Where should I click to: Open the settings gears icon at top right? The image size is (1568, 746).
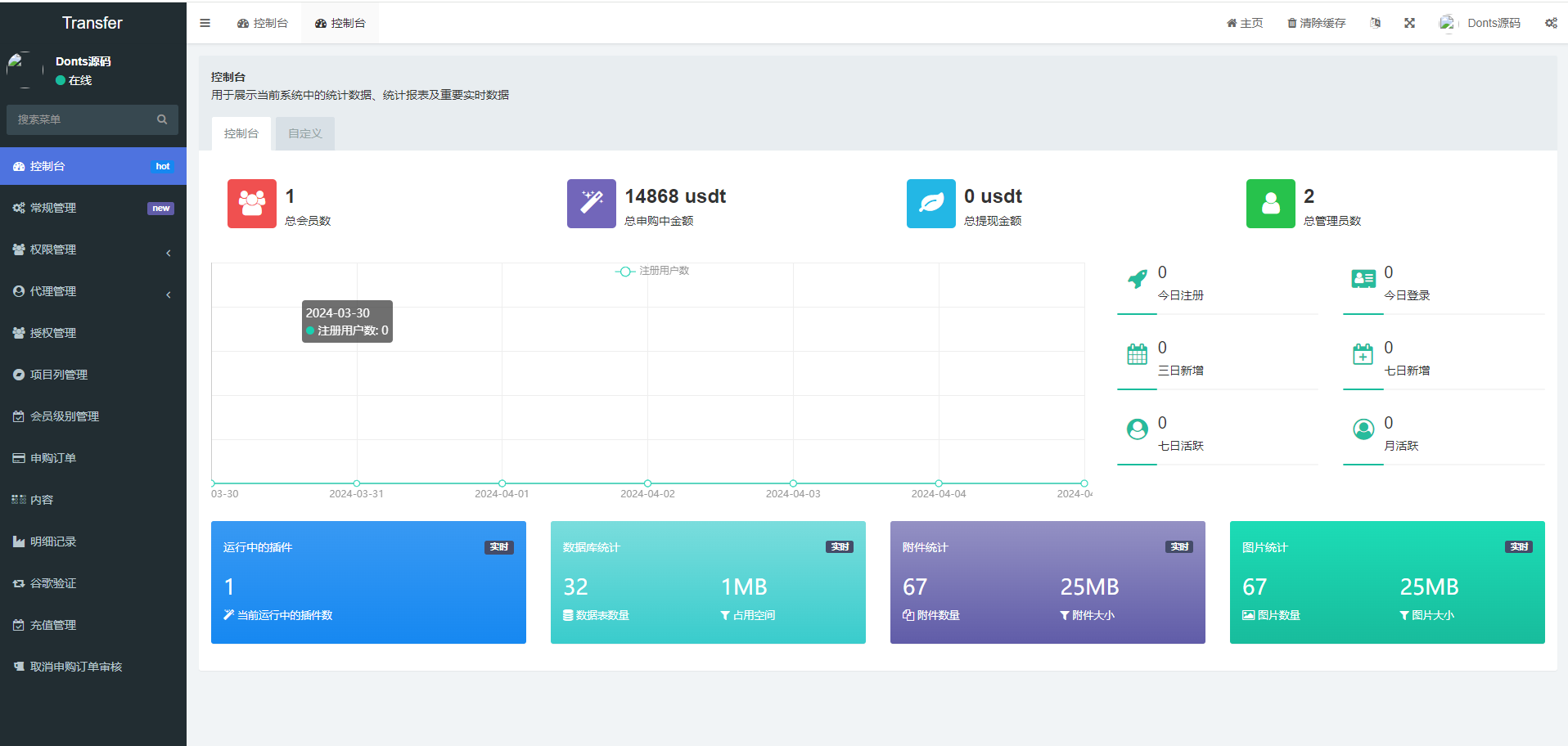tap(1551, 23)
